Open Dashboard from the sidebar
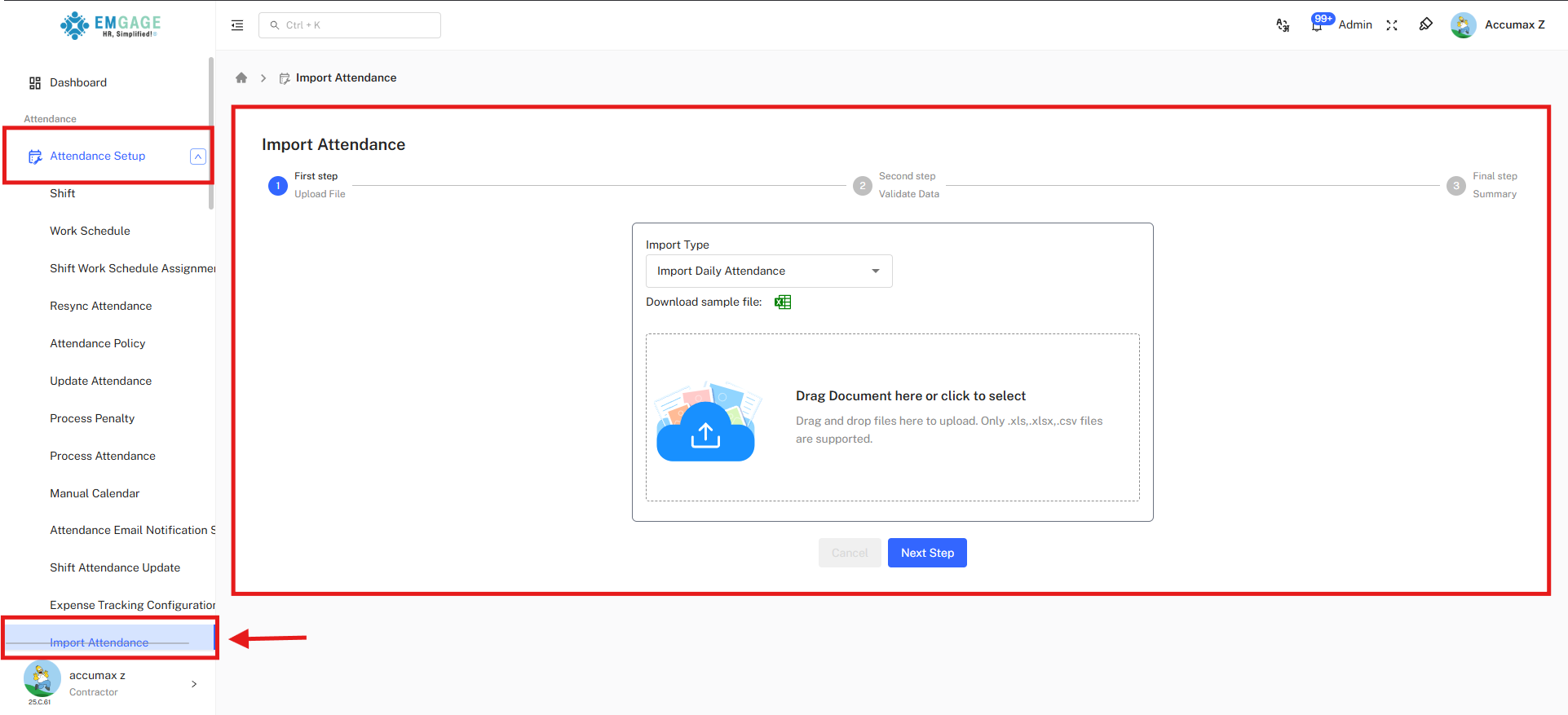Screen dimensions: 1568x715 point(78,82)
